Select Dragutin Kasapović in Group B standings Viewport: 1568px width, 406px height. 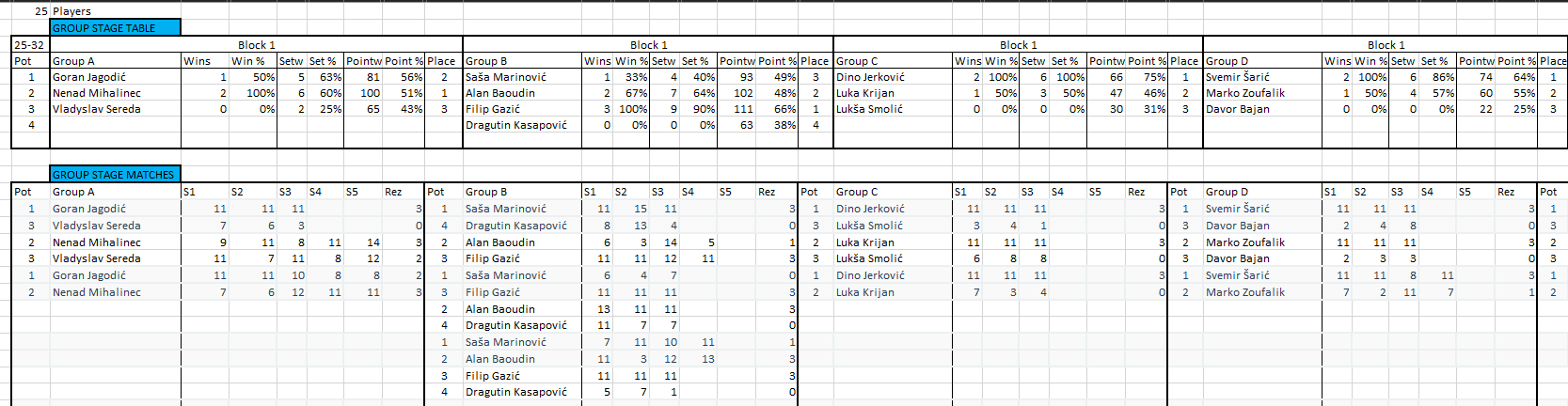[516, 125]
